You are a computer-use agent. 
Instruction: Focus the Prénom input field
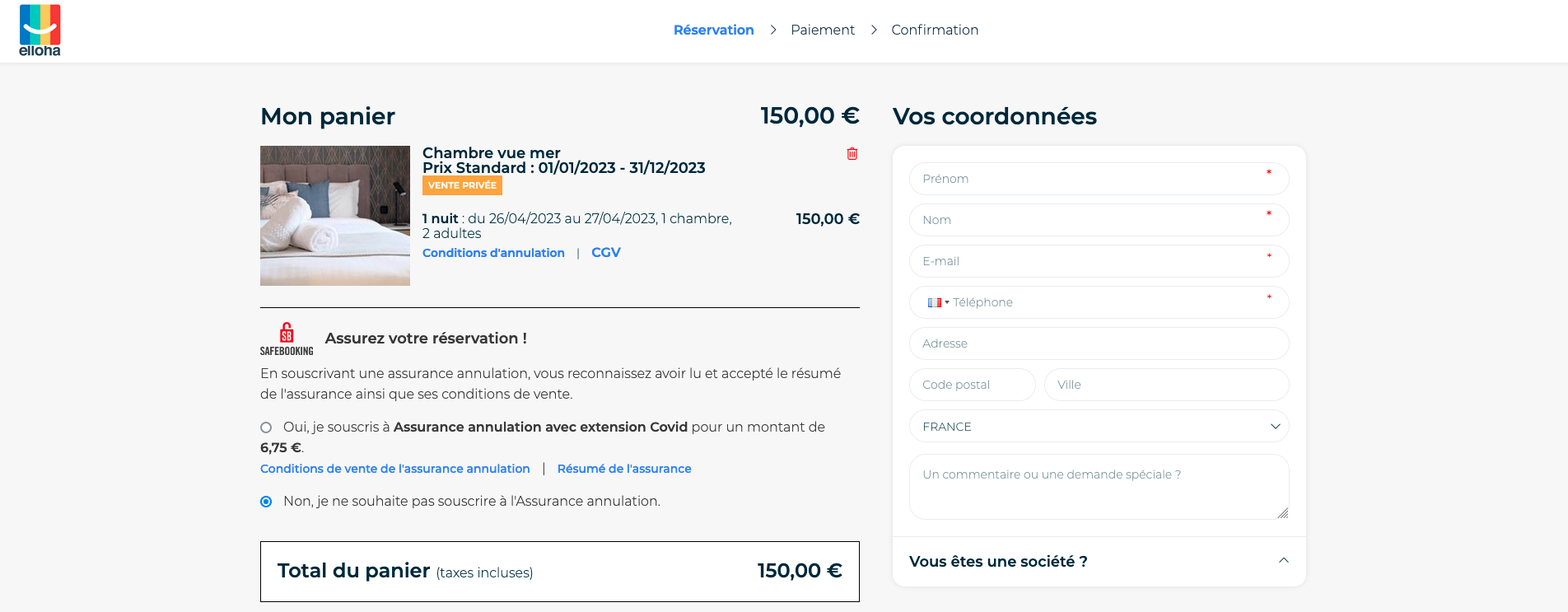pos(1099,179)
